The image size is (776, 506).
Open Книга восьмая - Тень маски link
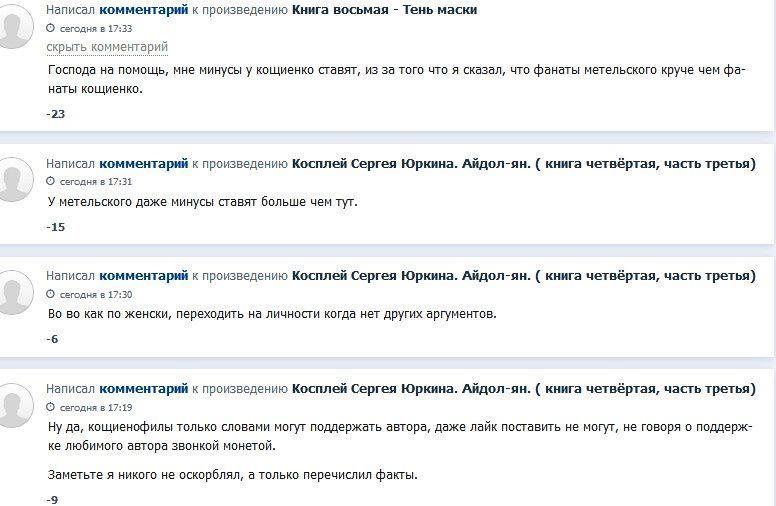[384, 10]
